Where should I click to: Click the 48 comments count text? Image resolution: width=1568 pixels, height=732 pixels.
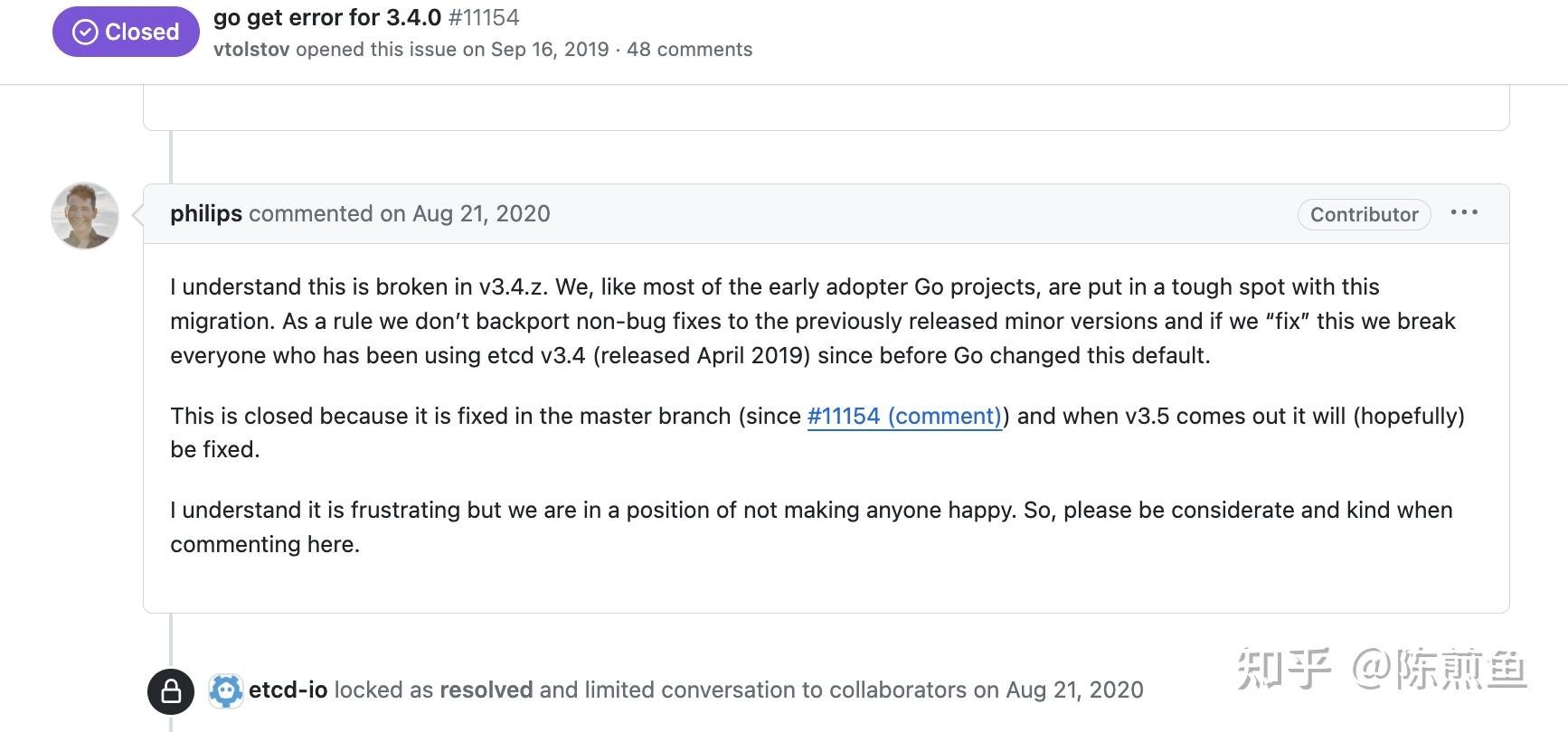point(689,50)
